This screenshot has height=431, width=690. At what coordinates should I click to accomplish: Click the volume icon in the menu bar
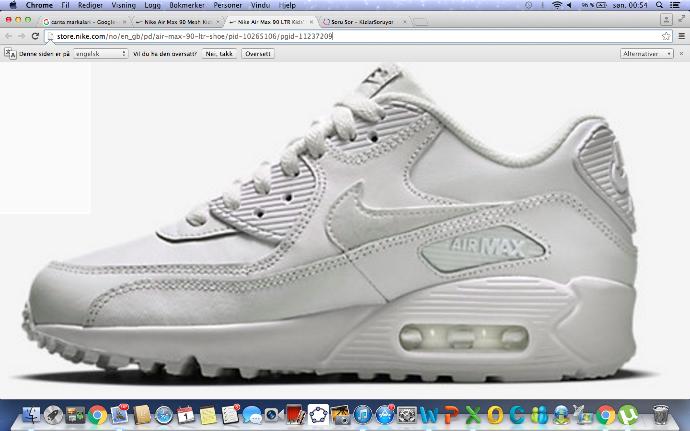tap(569, 5)
